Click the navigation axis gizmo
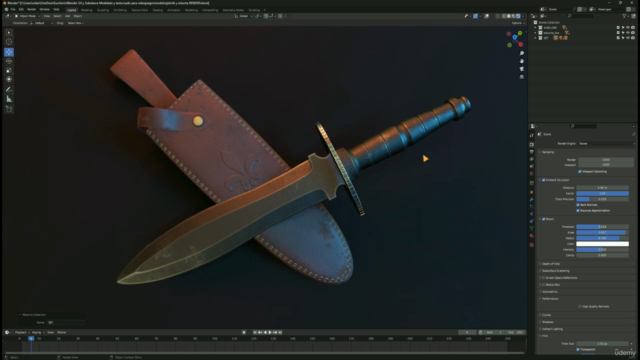 [x=515, y=39]
